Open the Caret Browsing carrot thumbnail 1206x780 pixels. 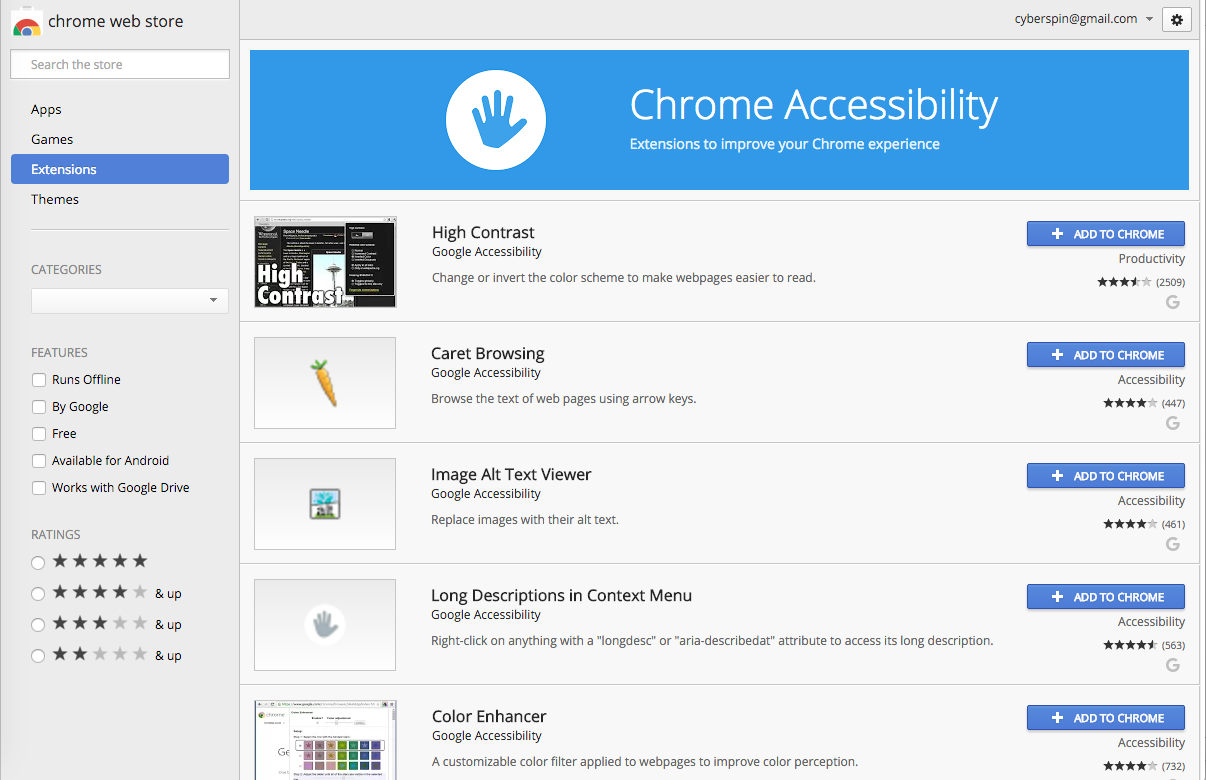pyautogui.click(x=325, y=383)
